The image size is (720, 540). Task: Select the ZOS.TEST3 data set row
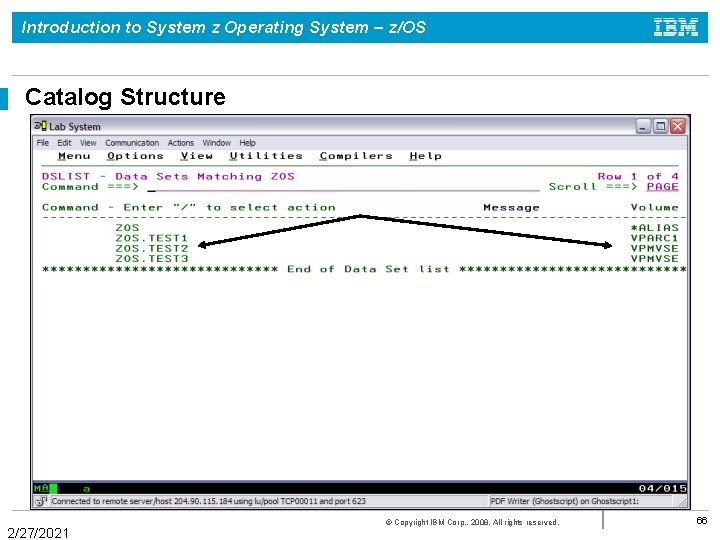(152, 259)
